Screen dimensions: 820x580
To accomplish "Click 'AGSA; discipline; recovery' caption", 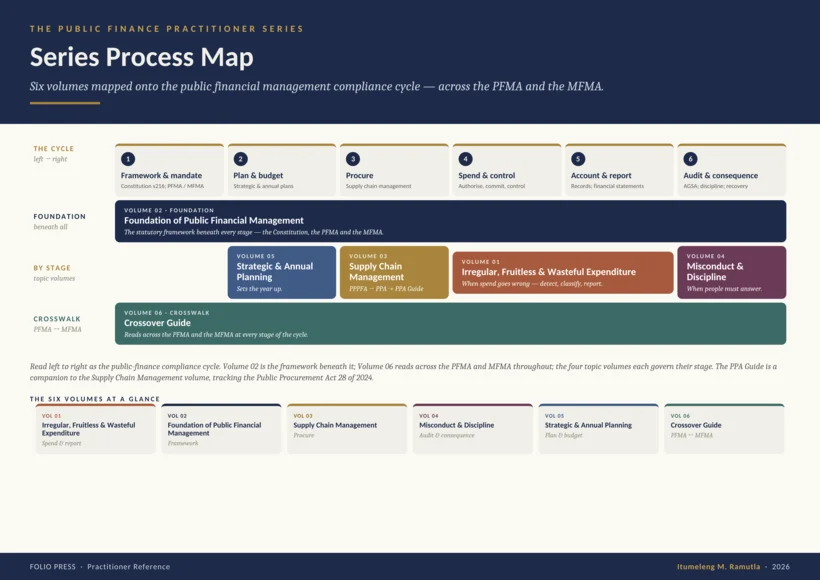I will (x=715, y=186).
